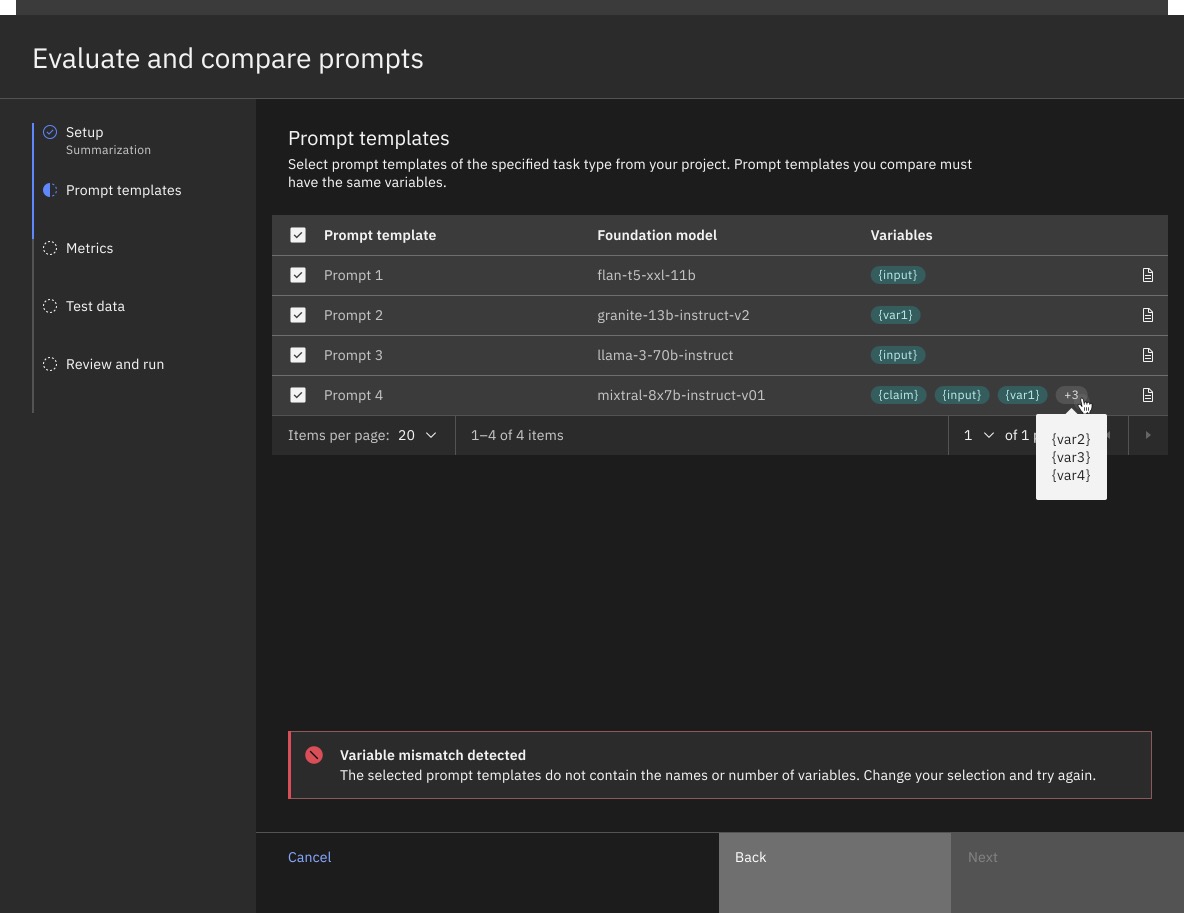Viewport: 1184px width, 913px height.
Task: Click the flan-t5-xxl-11b model cell
Action: [646, 275]
